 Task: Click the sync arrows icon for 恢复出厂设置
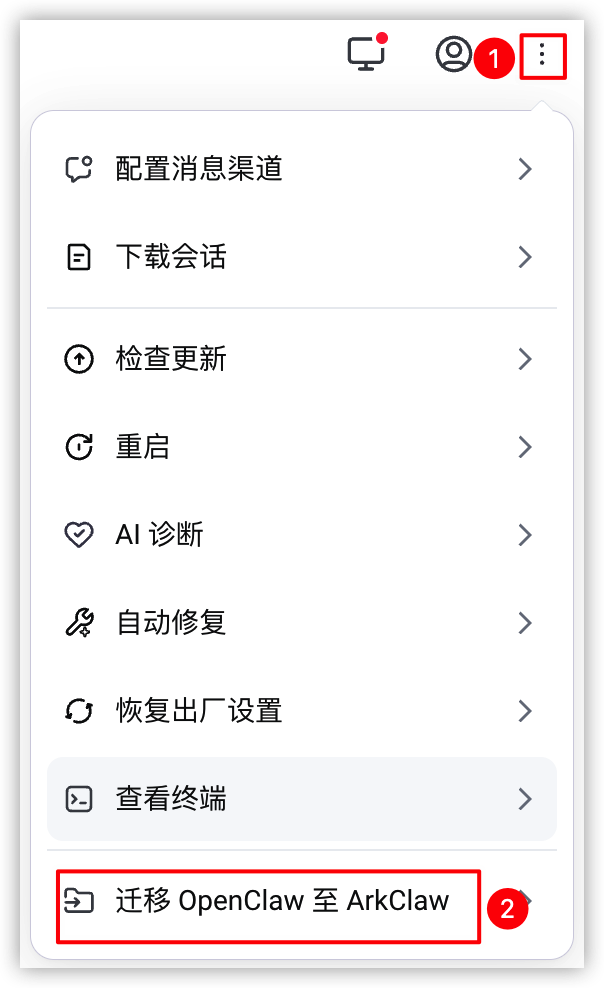[x=79, y=711]
